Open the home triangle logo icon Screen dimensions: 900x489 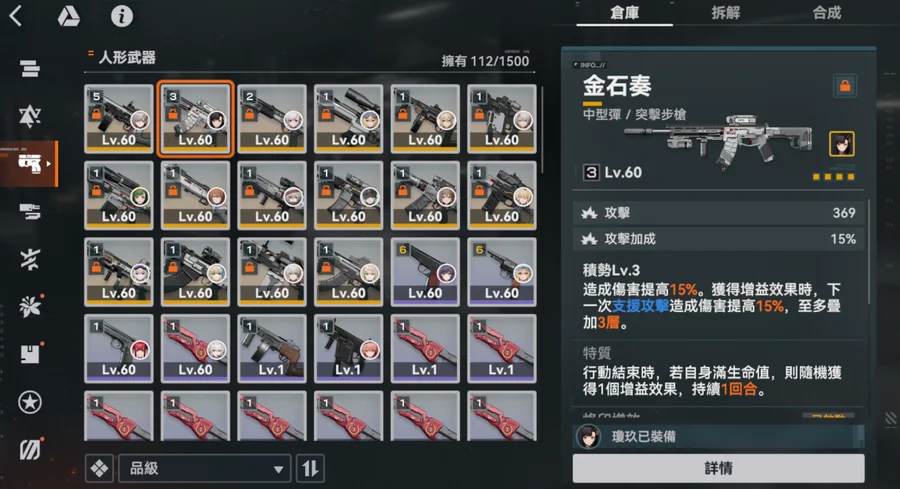tap(69, 16)
